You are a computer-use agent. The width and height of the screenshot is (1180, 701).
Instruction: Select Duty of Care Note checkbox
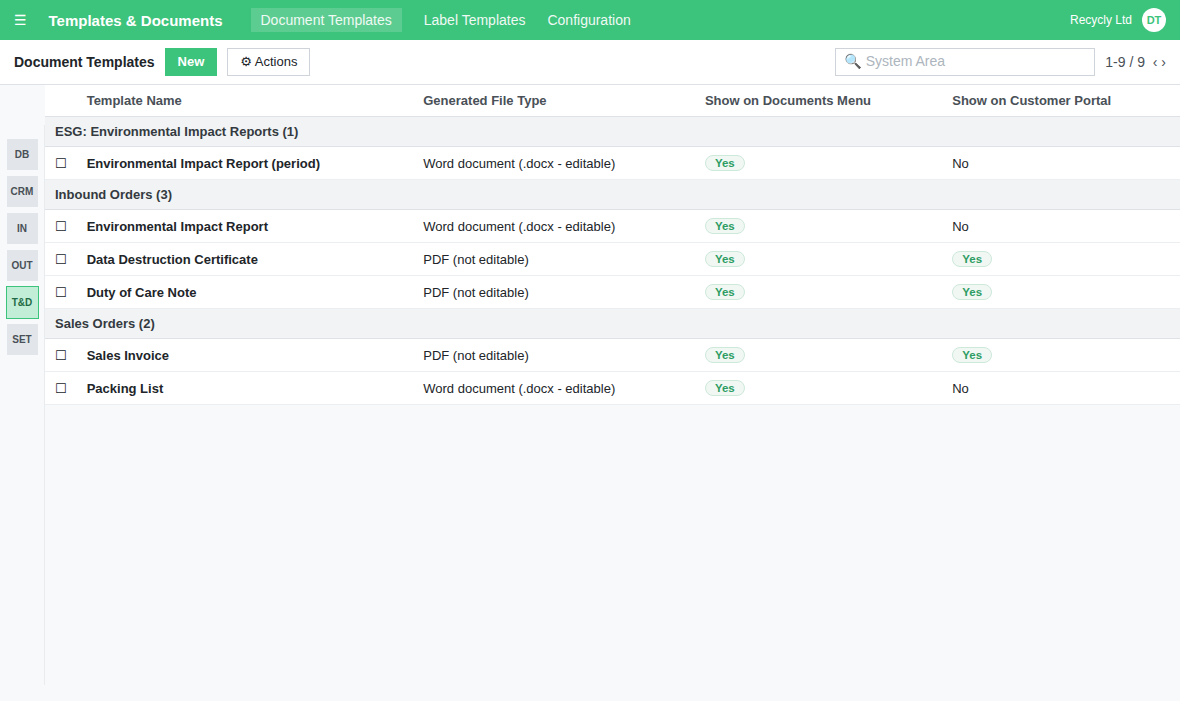61,292
